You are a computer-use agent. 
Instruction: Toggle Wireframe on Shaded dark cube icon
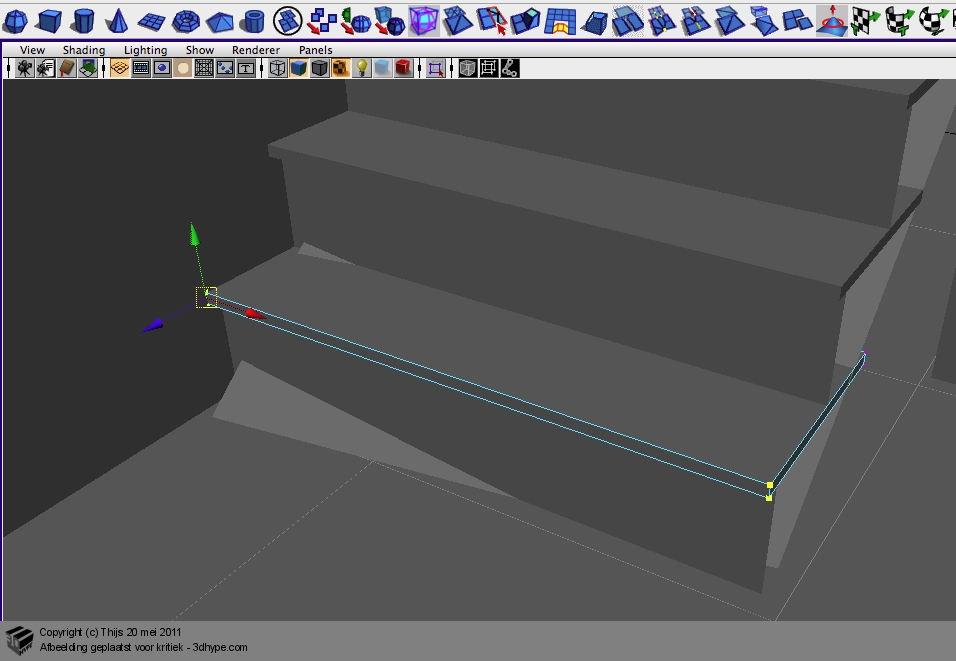pyautogui.click(x=319, y=68)
